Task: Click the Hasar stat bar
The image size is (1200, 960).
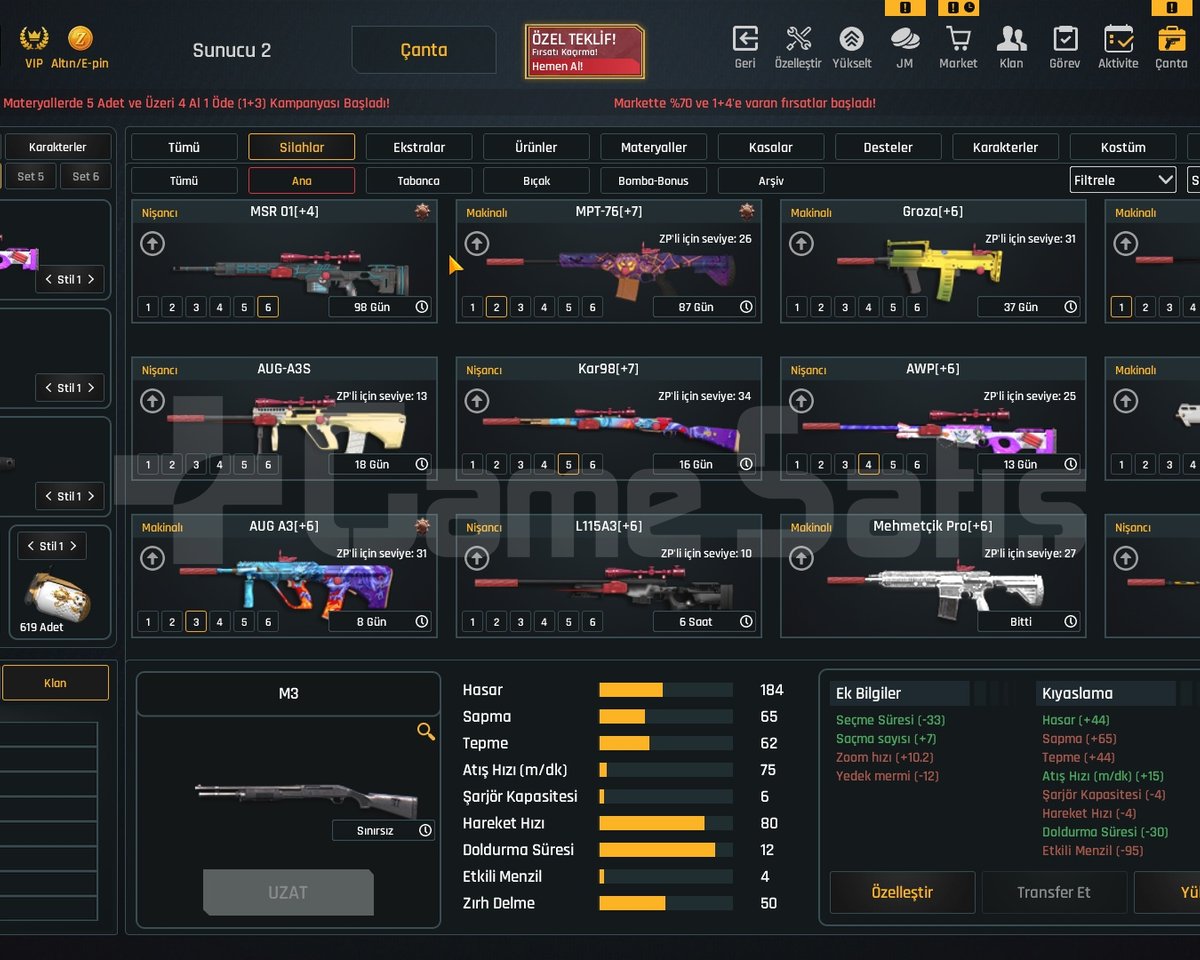Action: (x=666, y=690)
